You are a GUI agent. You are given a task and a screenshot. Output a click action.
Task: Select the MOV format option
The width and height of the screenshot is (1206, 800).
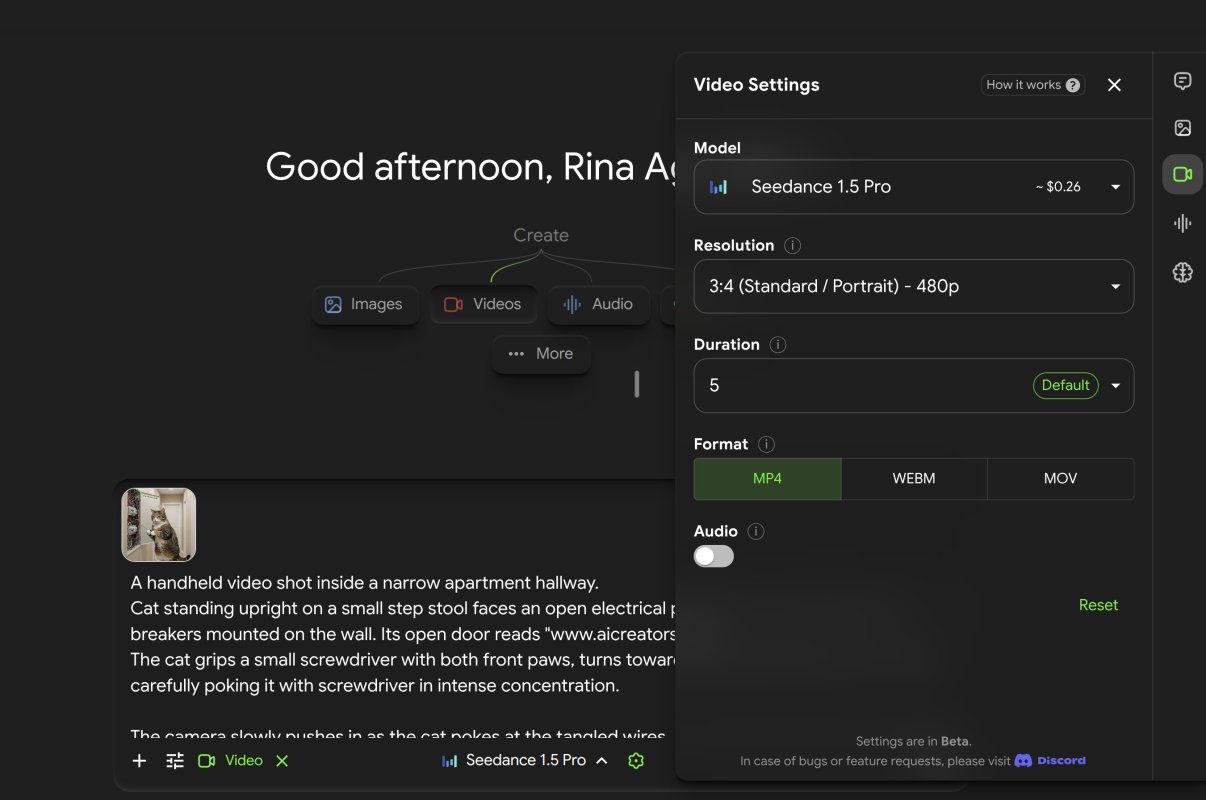1060,478
